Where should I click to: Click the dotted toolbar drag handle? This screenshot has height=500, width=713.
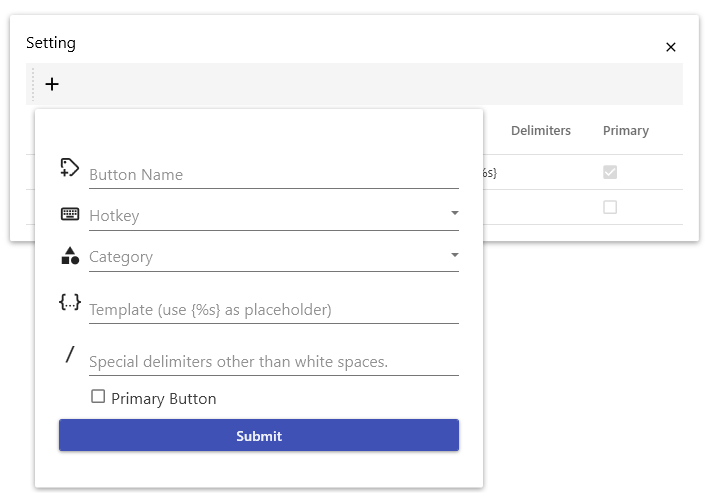(x=33, y=84)
